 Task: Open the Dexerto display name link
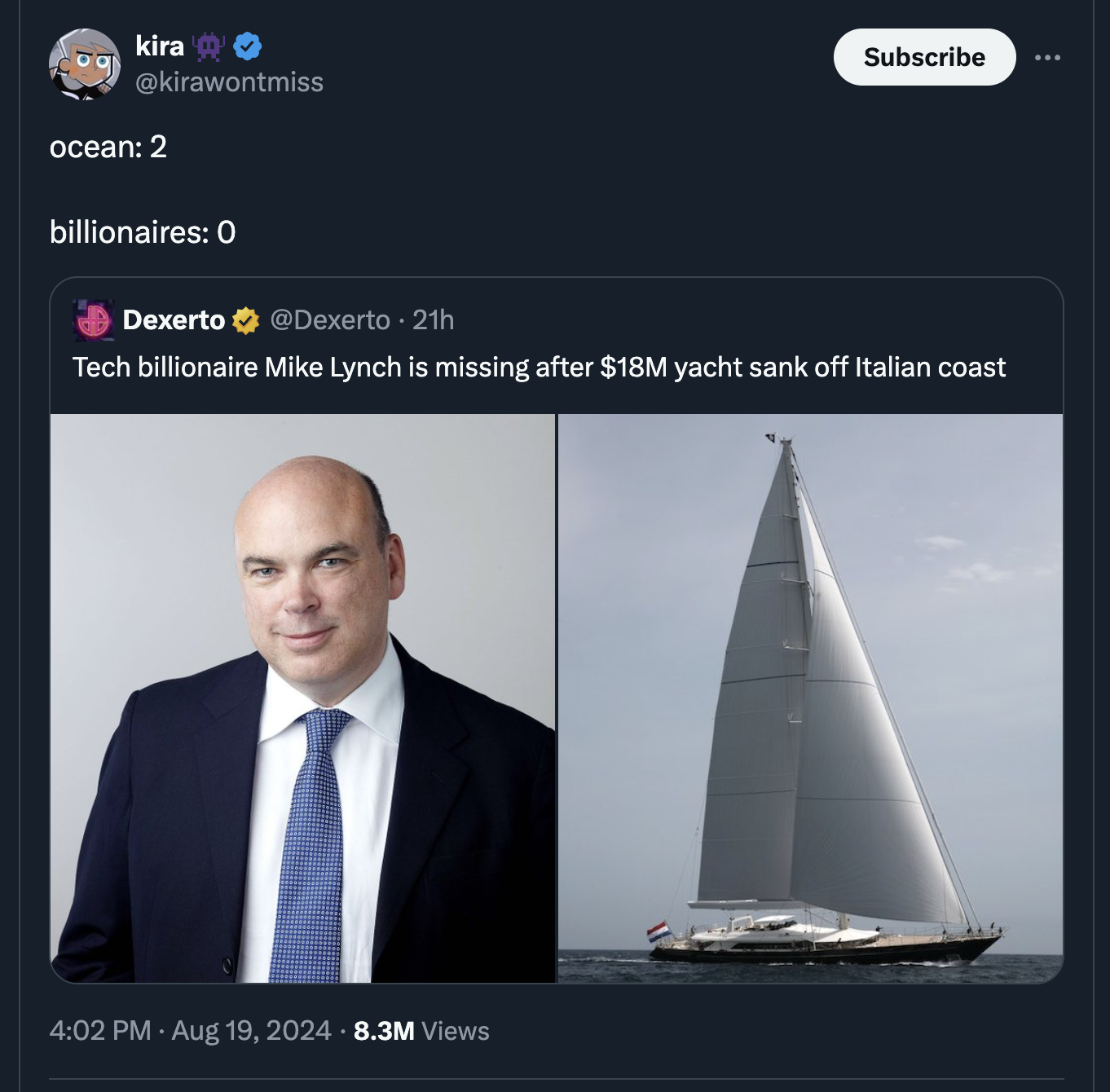[x=174, y=320]
